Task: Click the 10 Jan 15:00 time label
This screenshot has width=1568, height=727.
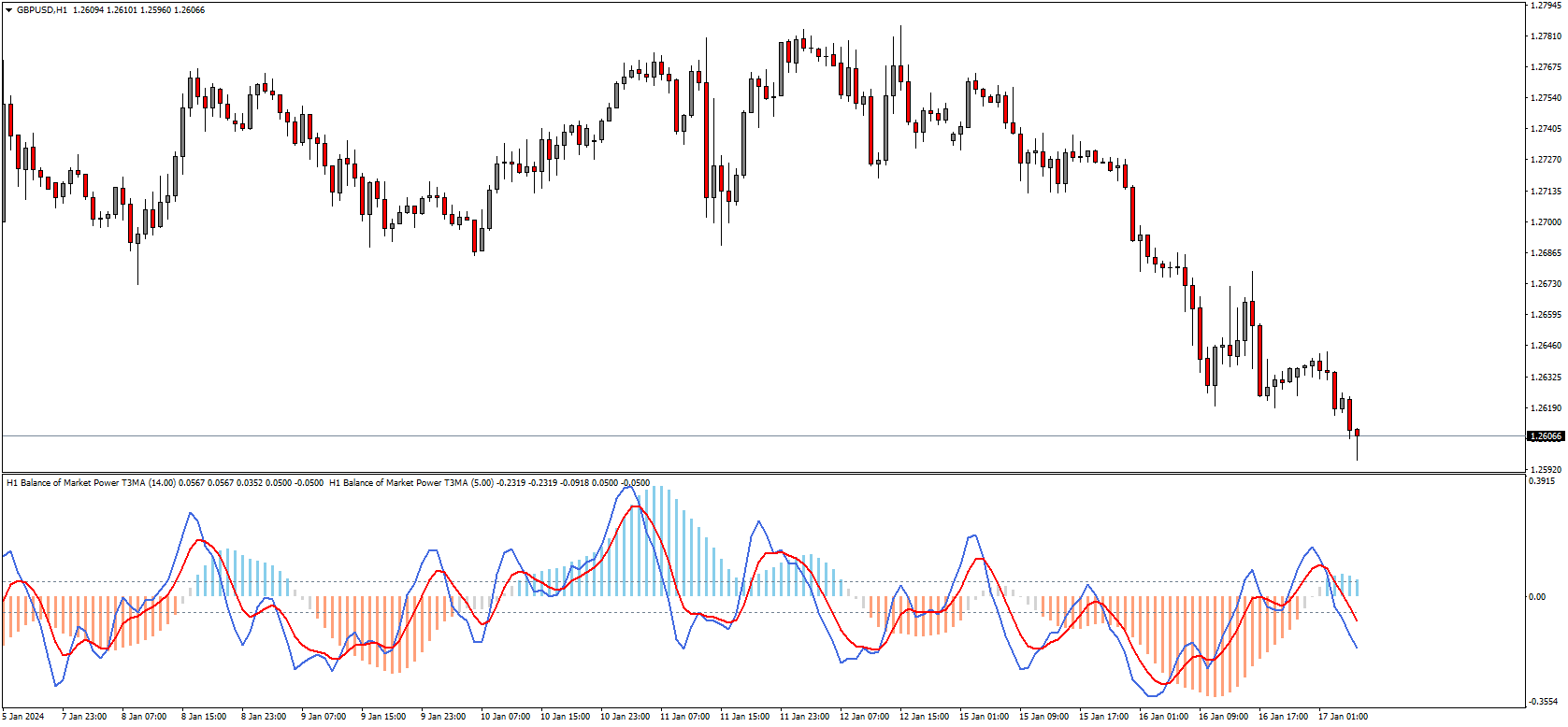Action: tap(566, 717)
